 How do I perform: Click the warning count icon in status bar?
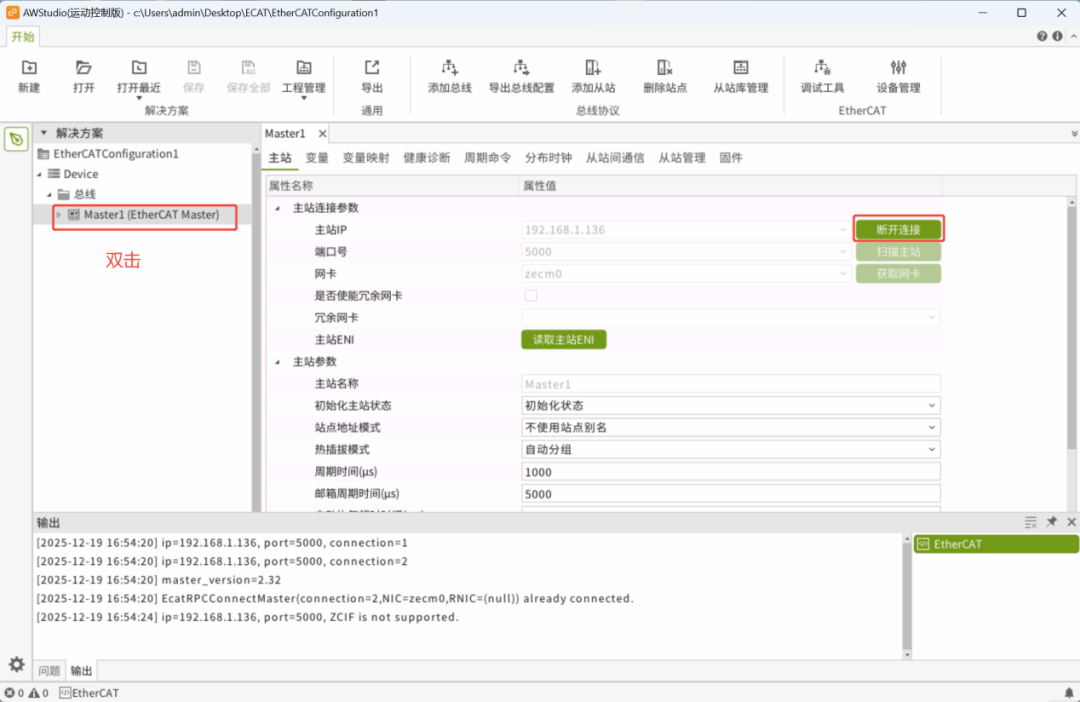(x=34, y=692)
